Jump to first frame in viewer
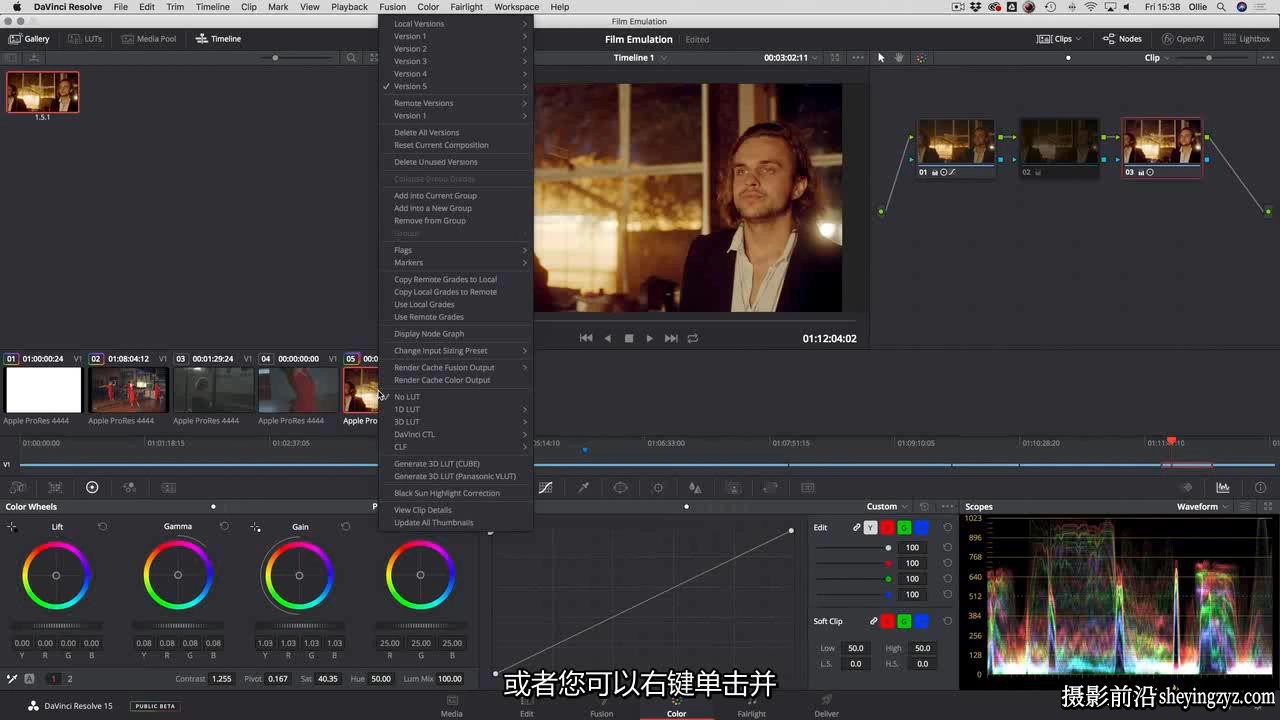The width and height of the screenshot is (1280, 720). coord(586,338)
